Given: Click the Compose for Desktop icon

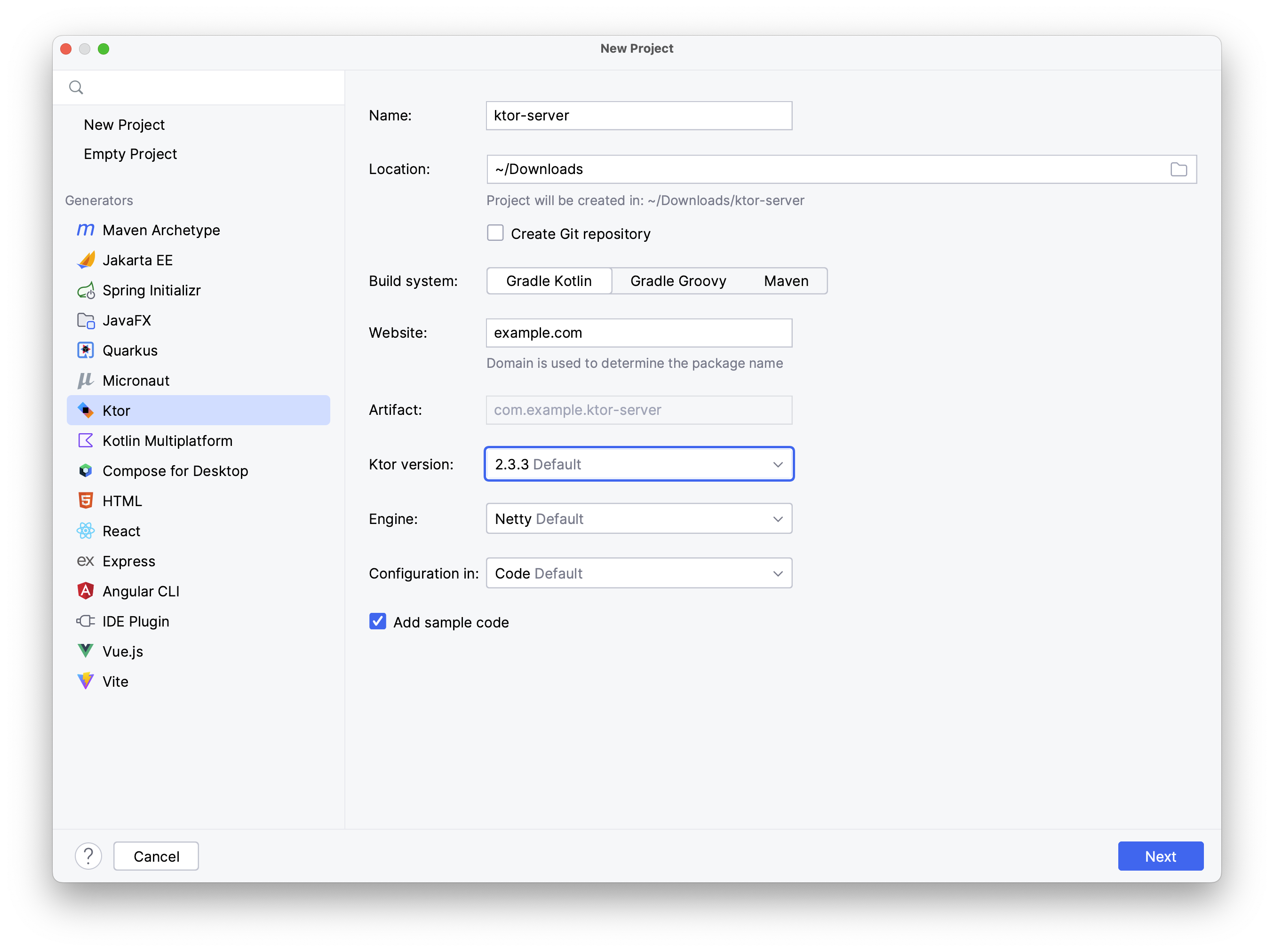Looking at the screenshot, I should point(85,470).
